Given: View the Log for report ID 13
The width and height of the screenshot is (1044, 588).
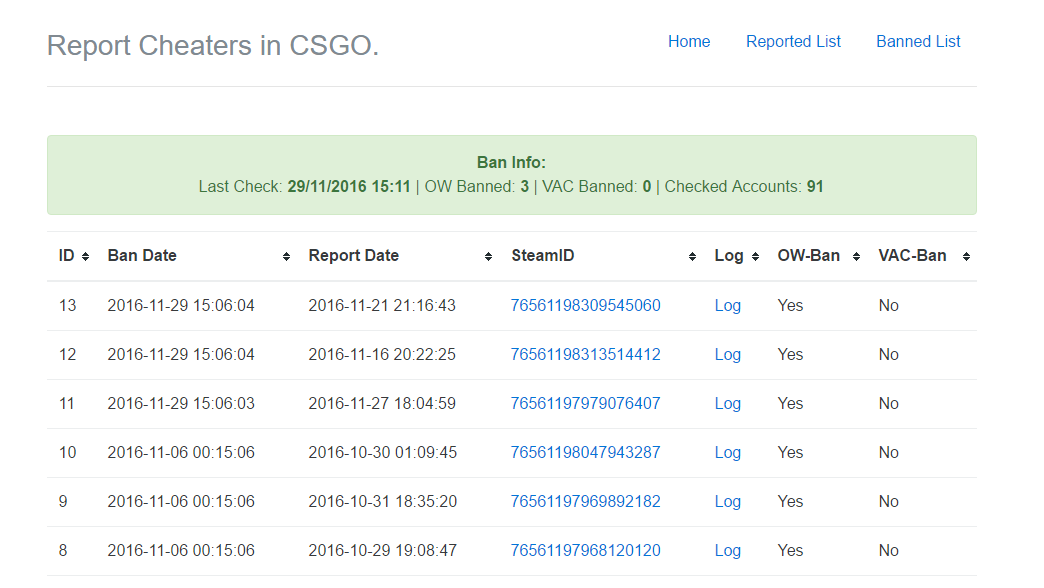Looking at the screenshot, I should [727, 306].
